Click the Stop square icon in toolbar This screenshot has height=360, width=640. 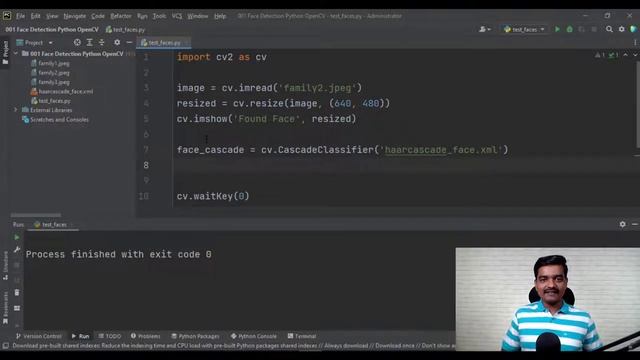(594, 29)
